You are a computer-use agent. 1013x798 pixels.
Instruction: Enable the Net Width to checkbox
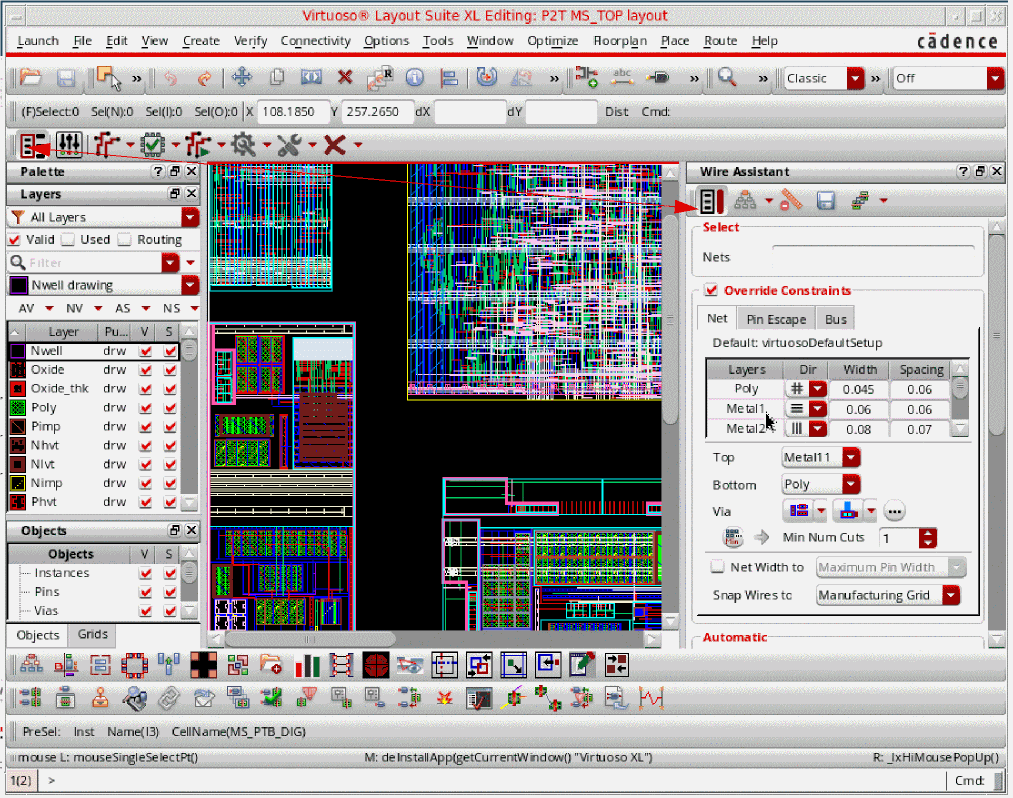tap(717, 567)
